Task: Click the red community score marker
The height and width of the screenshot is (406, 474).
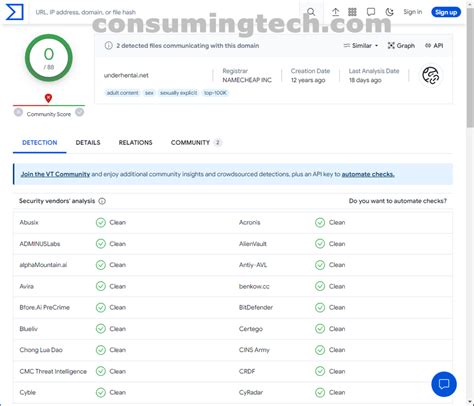Action: click(48, 98)
